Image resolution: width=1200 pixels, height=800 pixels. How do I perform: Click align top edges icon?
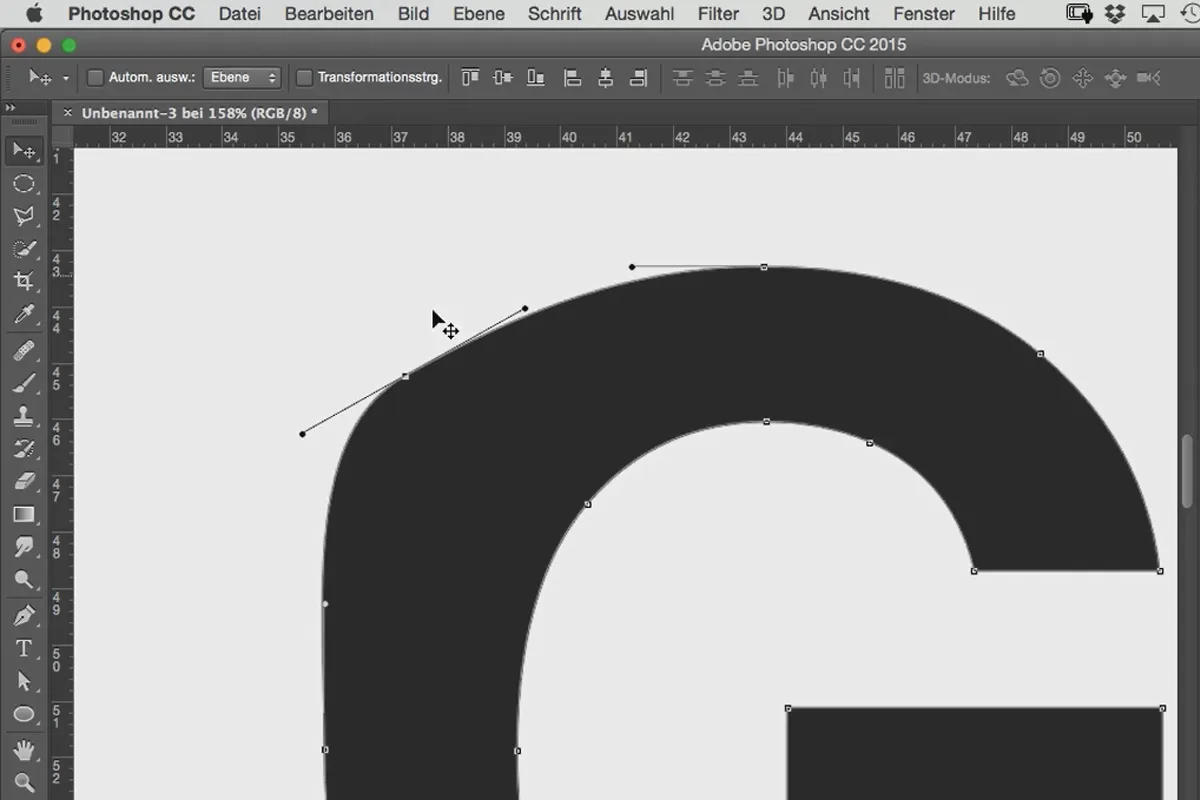(470, 78)
